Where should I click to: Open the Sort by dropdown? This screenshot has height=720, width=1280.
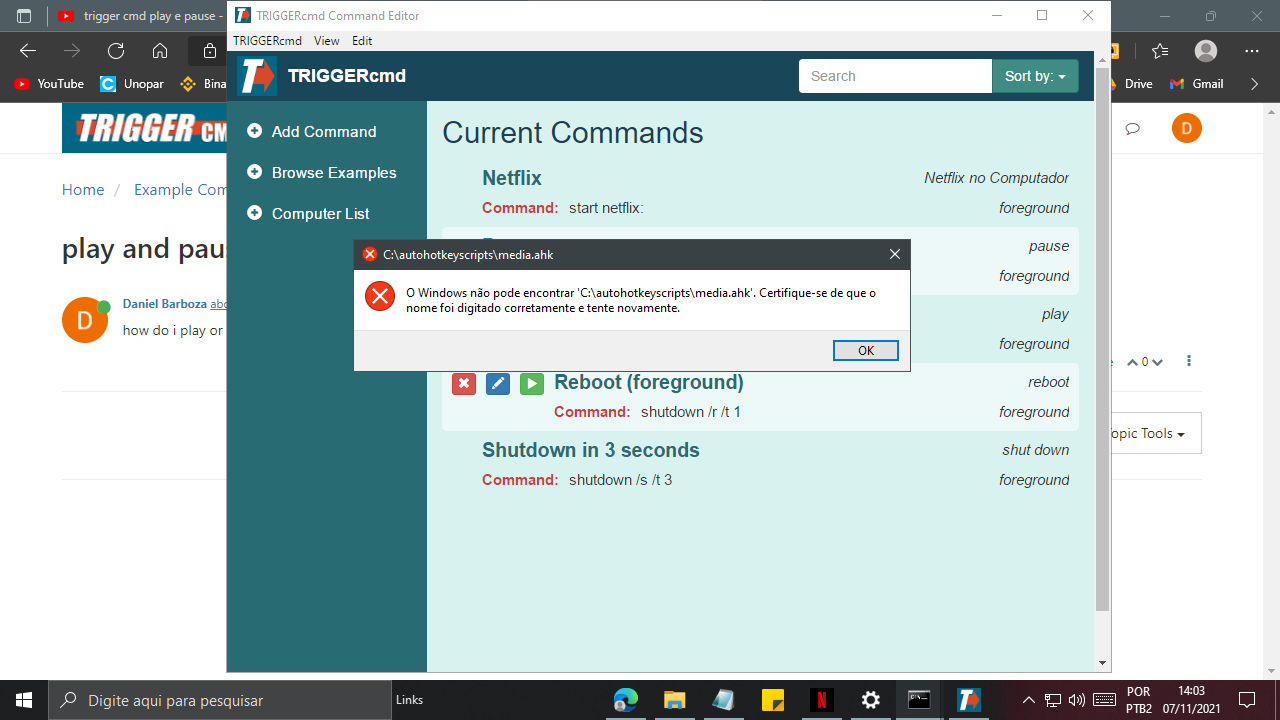coord(1035,76)
